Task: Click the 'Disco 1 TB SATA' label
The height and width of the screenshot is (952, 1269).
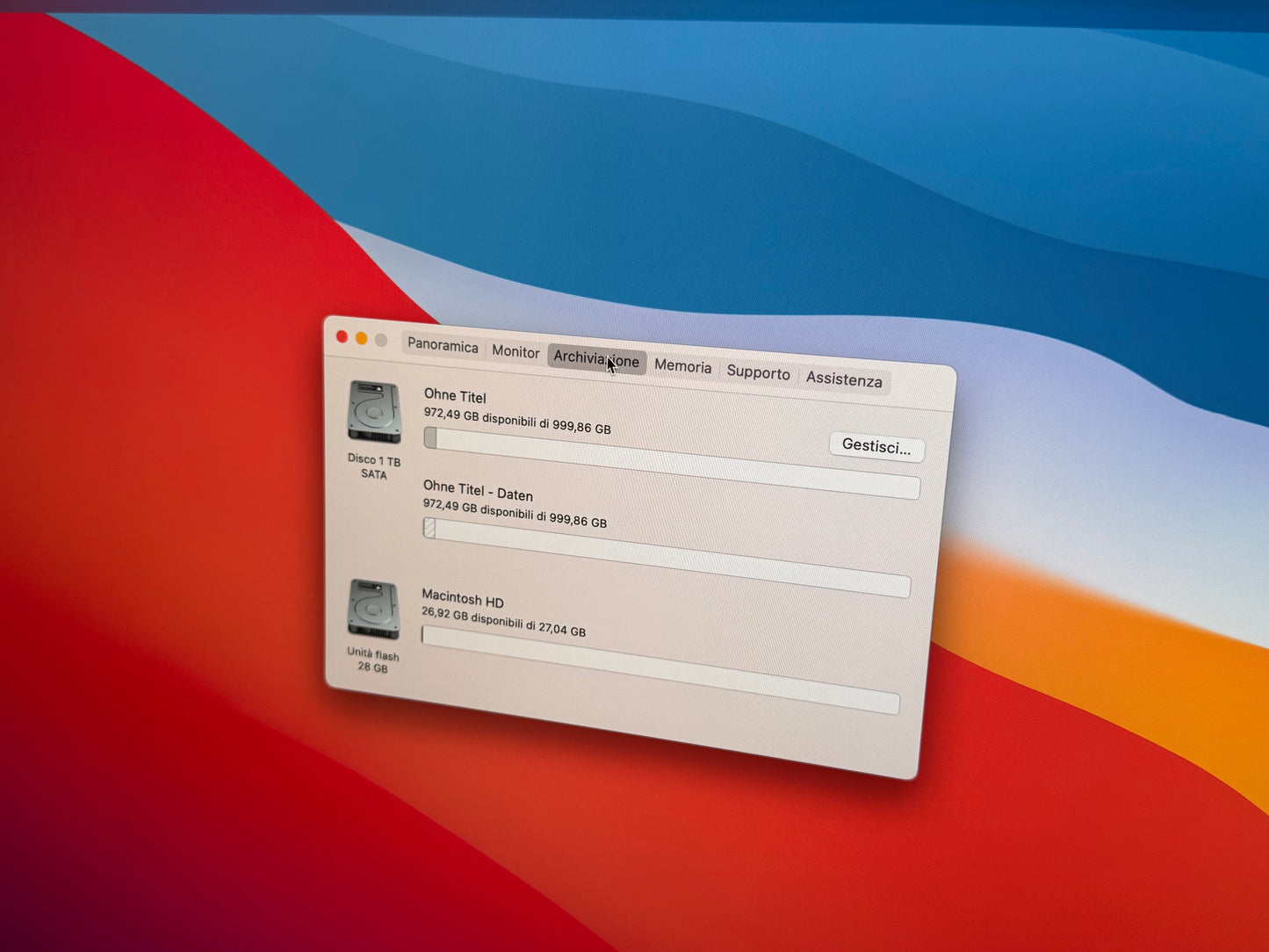Action: pyautogui.click(x=373, y=466)
